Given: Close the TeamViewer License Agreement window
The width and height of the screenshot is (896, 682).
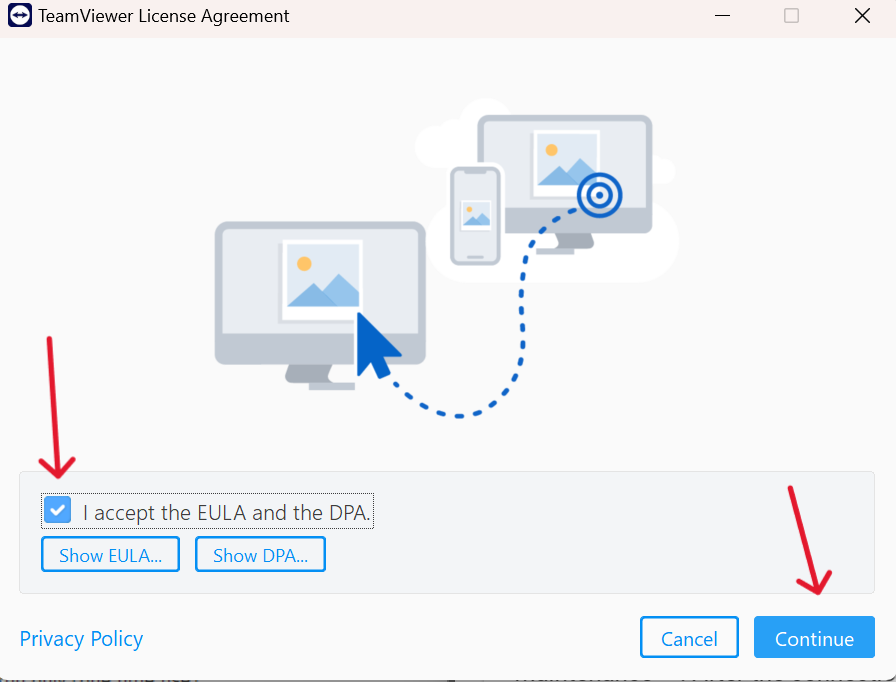Looking at the screenshot, I should click(862, 15).
